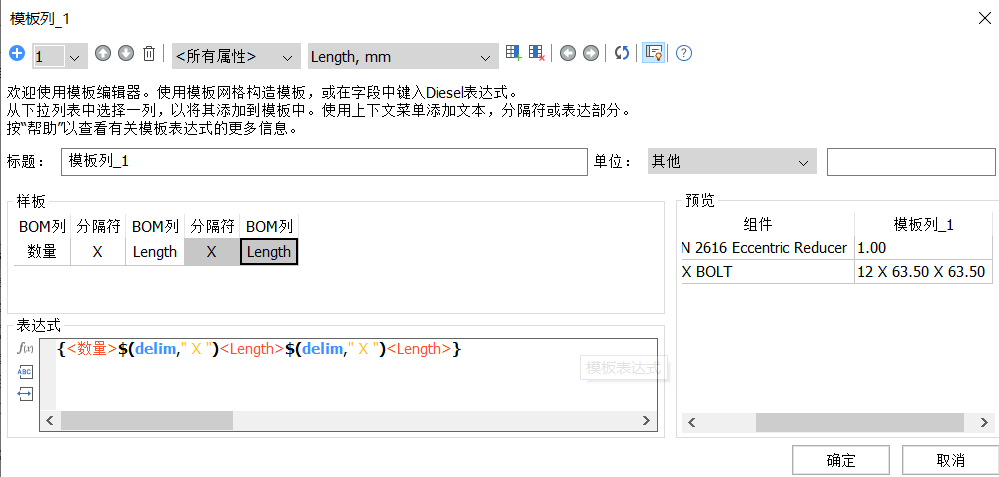The width and height of the screenshot is (999, 477).
Task: Open the 单位 dropdown showing 其他
Action: click(731, 162)
